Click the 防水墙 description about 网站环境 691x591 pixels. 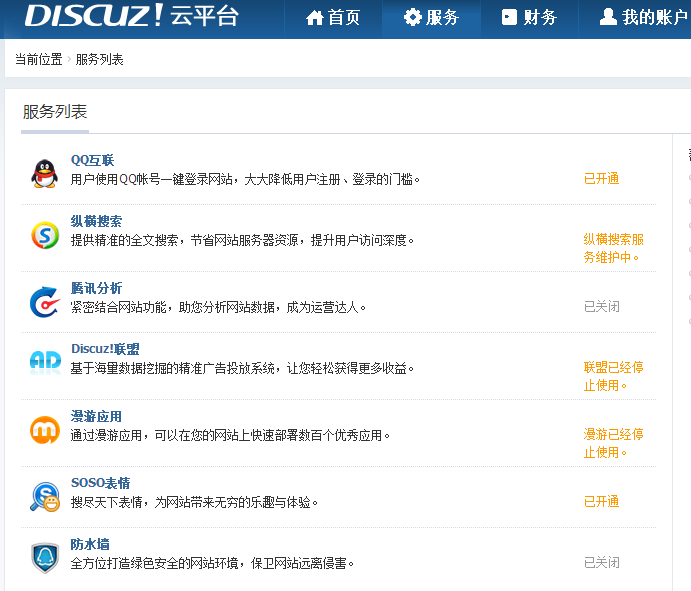point(212,563)
